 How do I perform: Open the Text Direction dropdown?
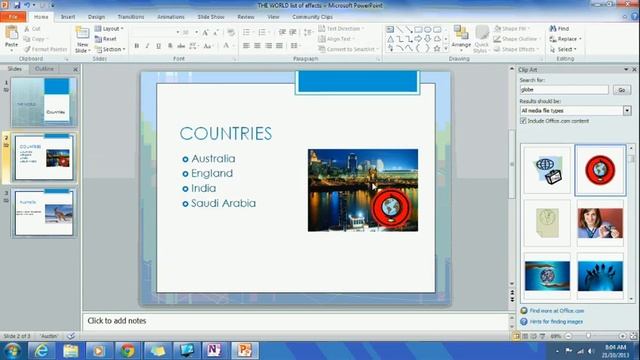point(341,29)
